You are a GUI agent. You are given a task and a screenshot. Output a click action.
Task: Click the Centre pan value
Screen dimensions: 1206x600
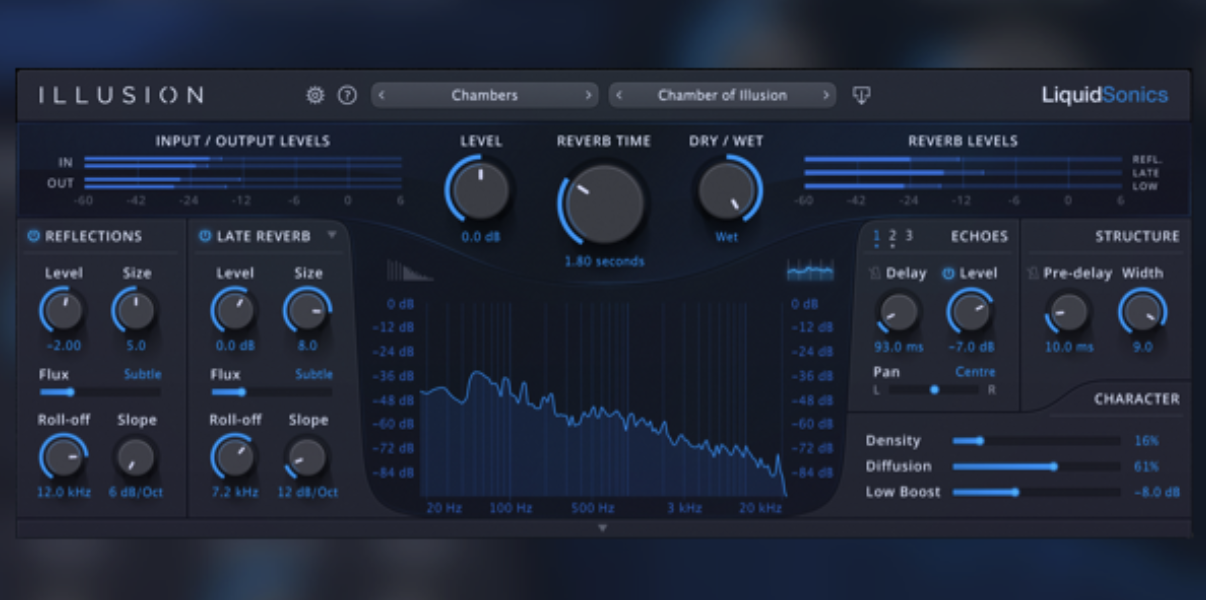[x=975, y=372]
